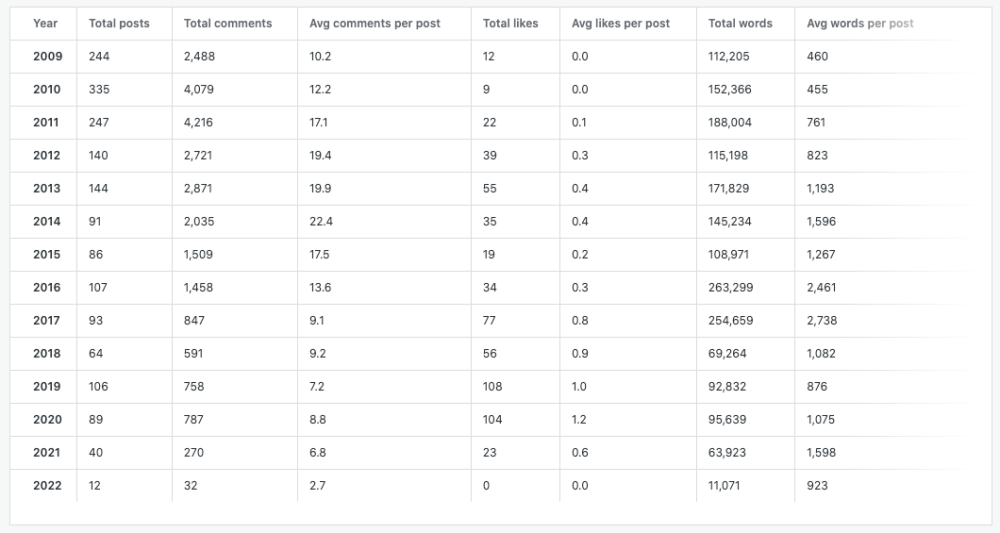The height and width of the screenshot is (533, 1000).
Task: Click the Avg likes per post header
Action: pyautogui.click(x=620, y=23)
